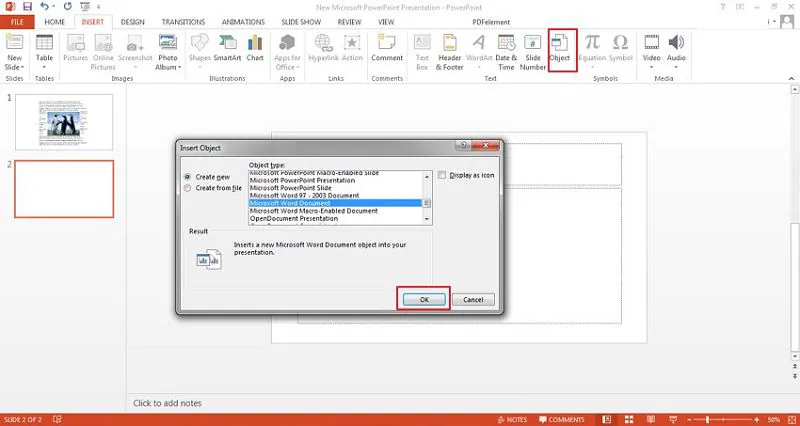Click Cancel in Insert Object dialog
The width and height of the screenshot is (800, 426).
coord(473,299)
